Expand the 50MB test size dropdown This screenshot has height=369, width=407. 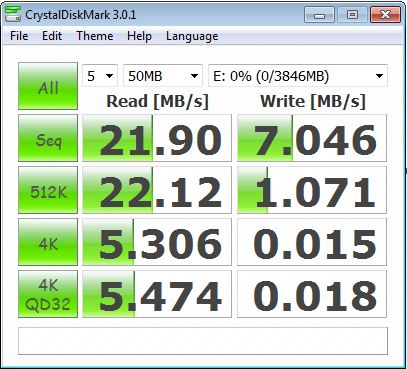click(x=163, y=76)
